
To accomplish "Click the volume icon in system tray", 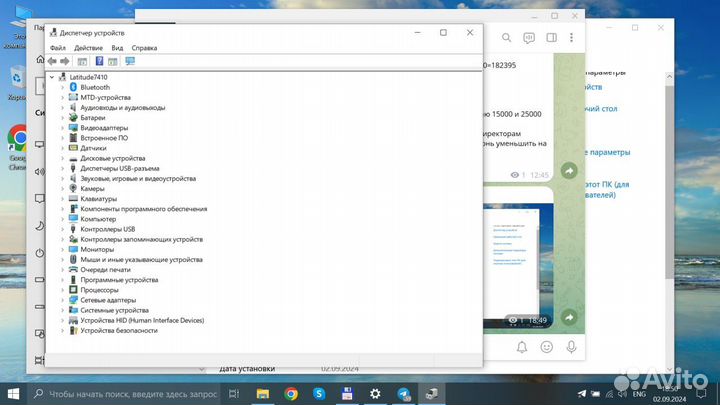I will click(x=623, y=394).
